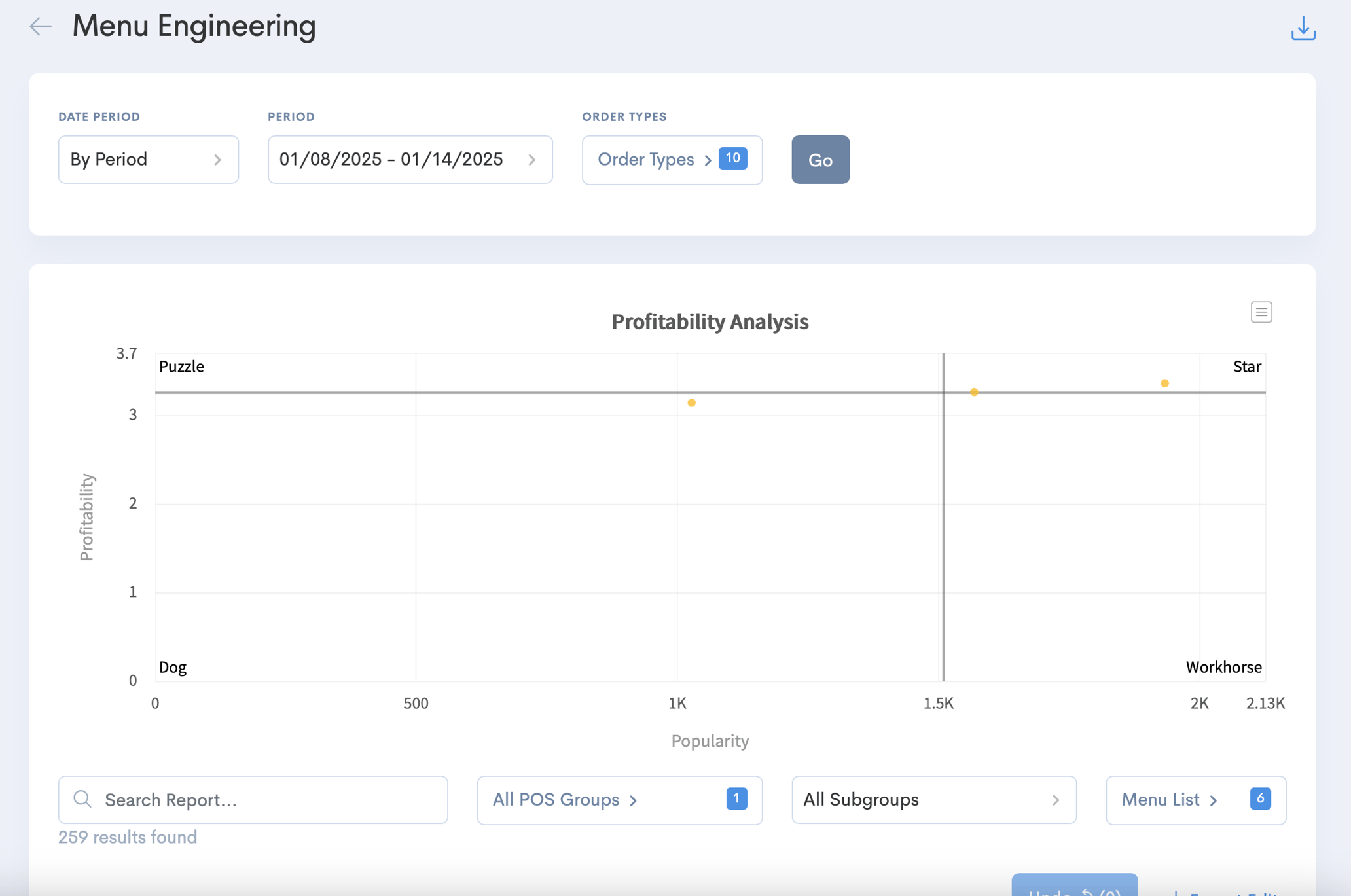Click the Undo button at bottom
1351x896 pixels.
1075,885
